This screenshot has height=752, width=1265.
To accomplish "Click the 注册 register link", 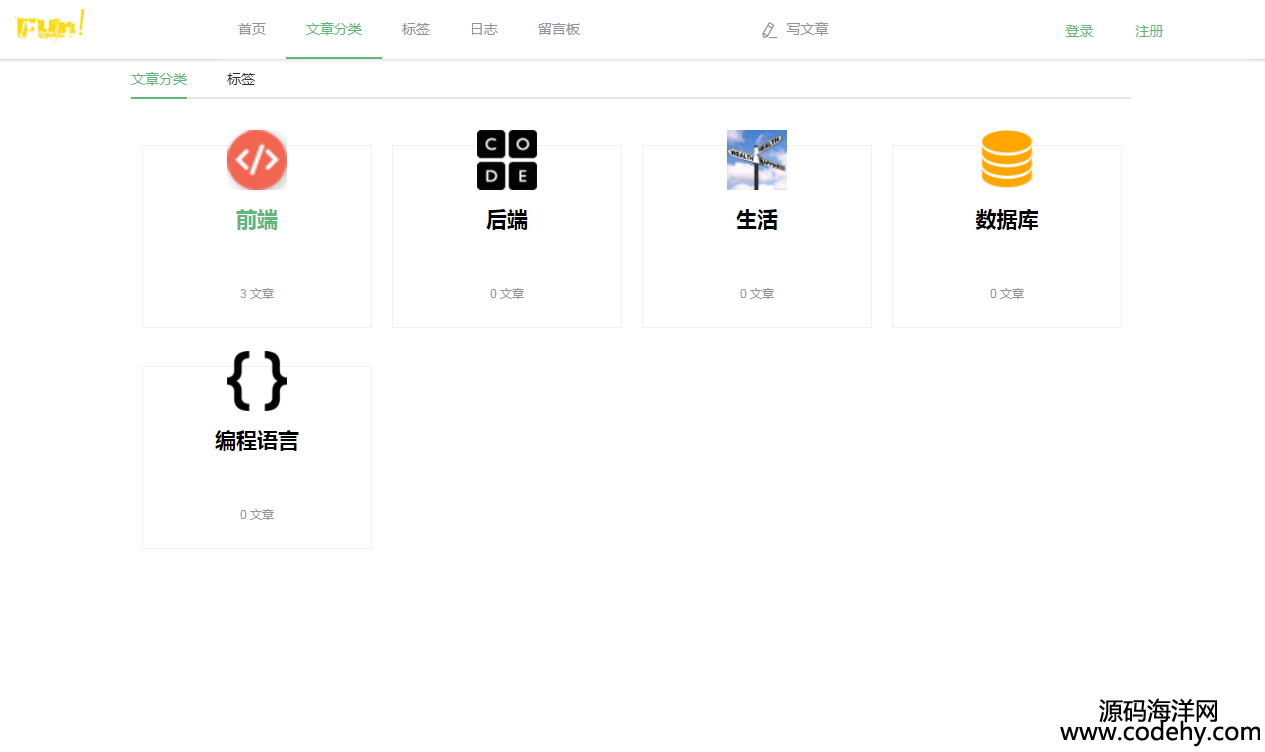I will 1149,31.
